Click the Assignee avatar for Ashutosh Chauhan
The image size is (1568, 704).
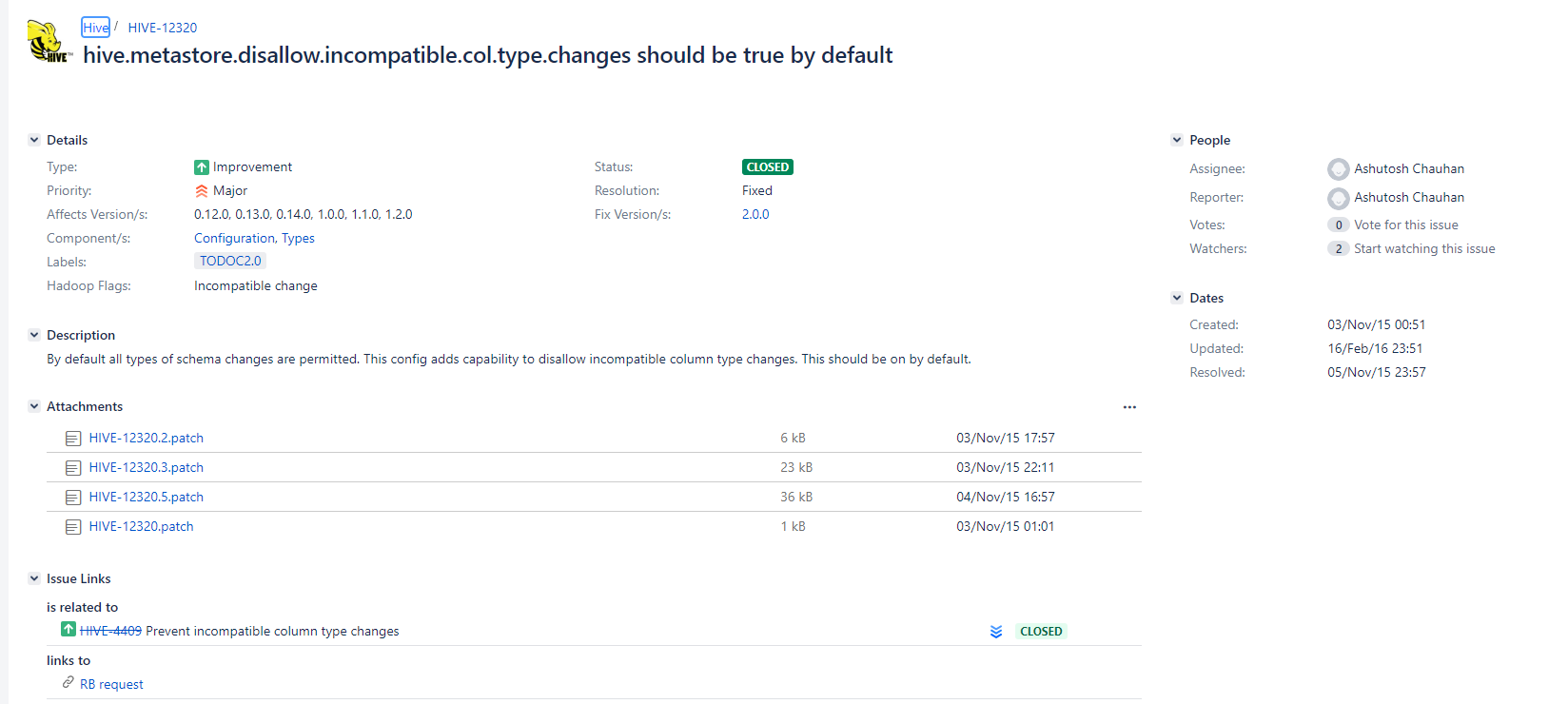tap(1339, 169)
